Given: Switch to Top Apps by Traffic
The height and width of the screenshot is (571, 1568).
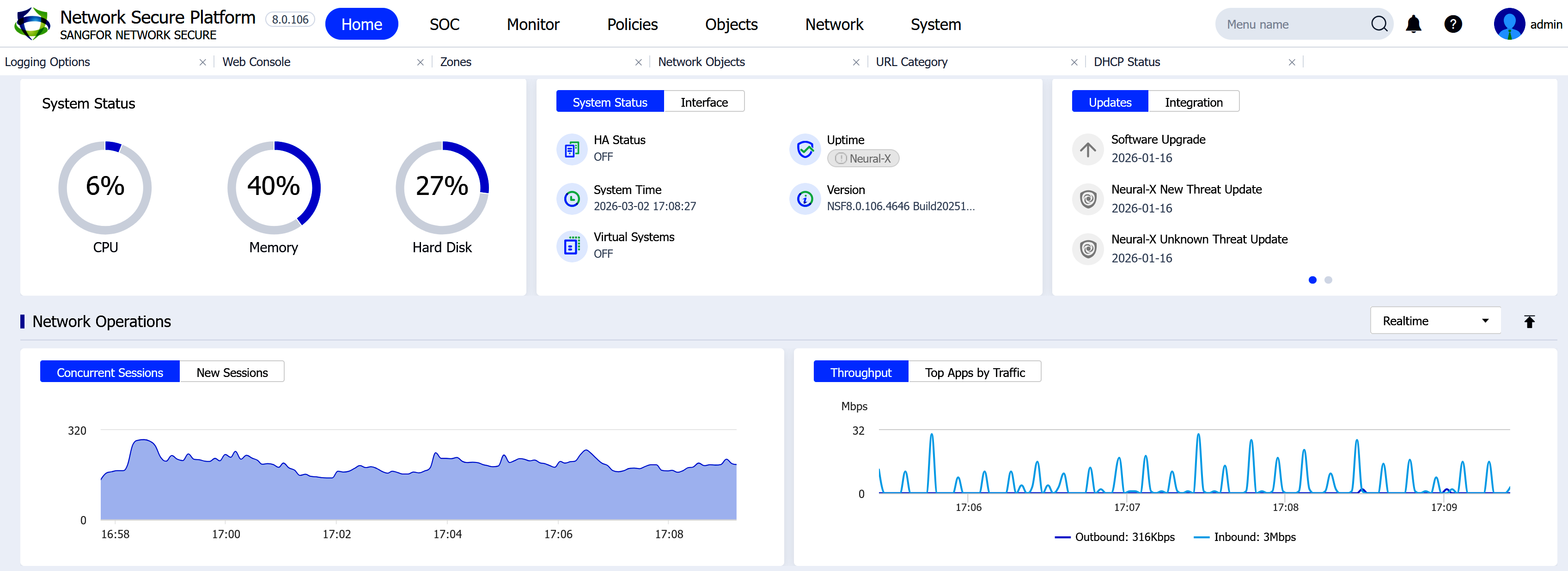Looking at the screenshot, I should click(x=975, y=372).
